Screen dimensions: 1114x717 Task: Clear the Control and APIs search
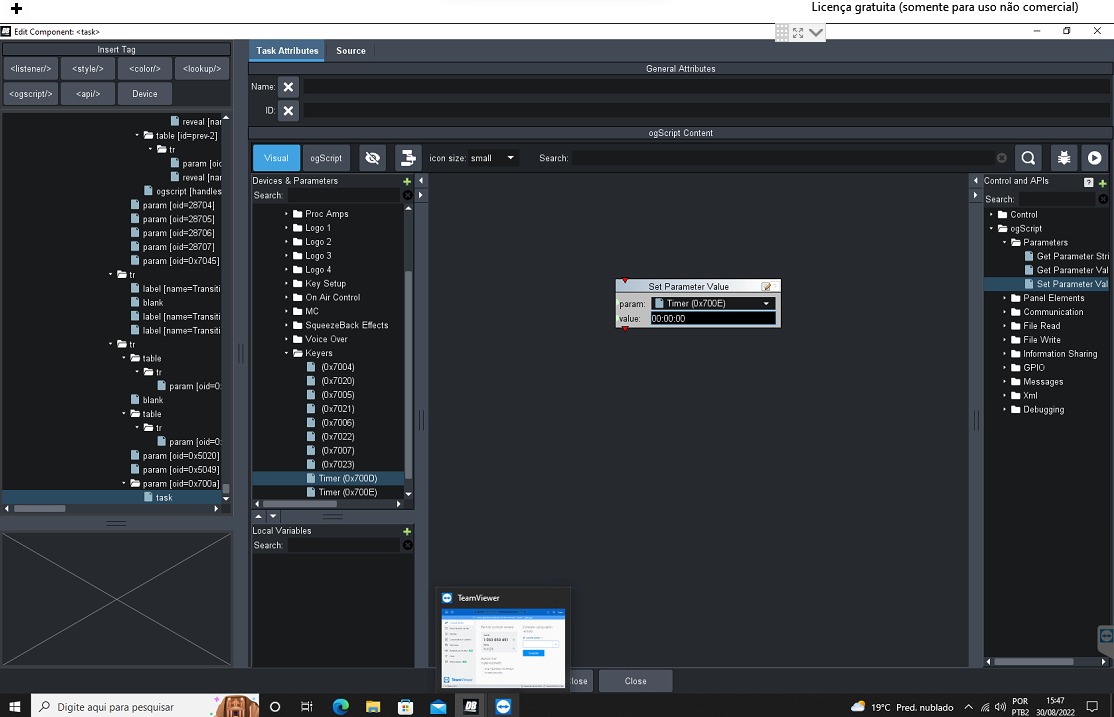[1103, 199]
